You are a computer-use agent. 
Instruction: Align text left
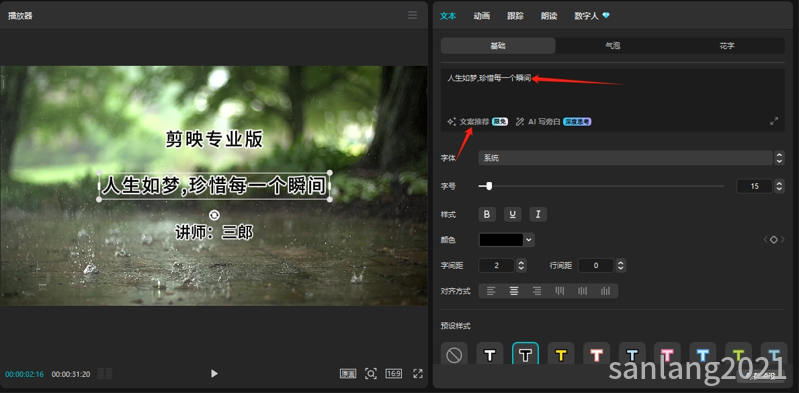point(491,291)
